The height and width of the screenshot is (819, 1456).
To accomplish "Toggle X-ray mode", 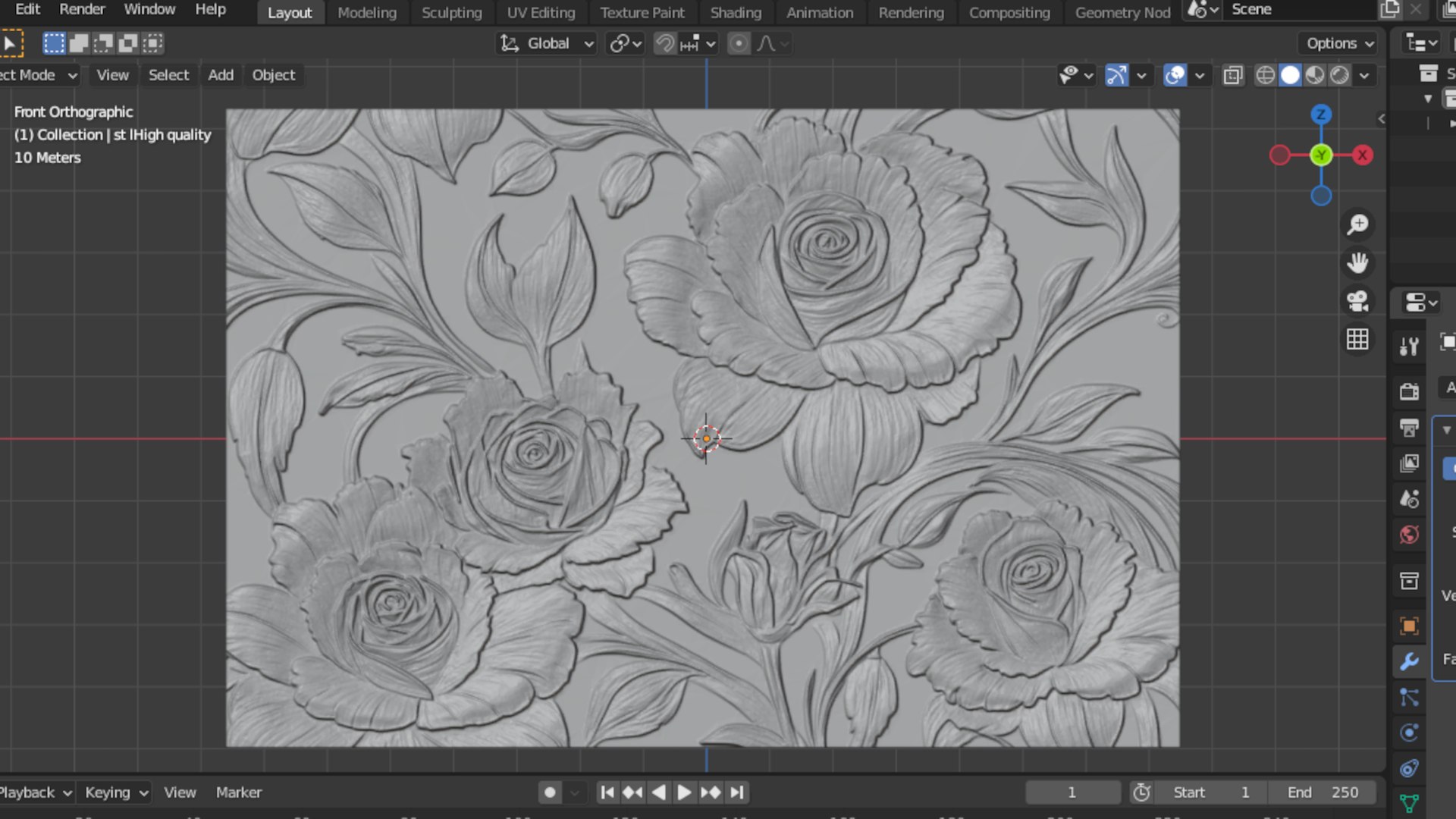I will [x=1233, y=75].
